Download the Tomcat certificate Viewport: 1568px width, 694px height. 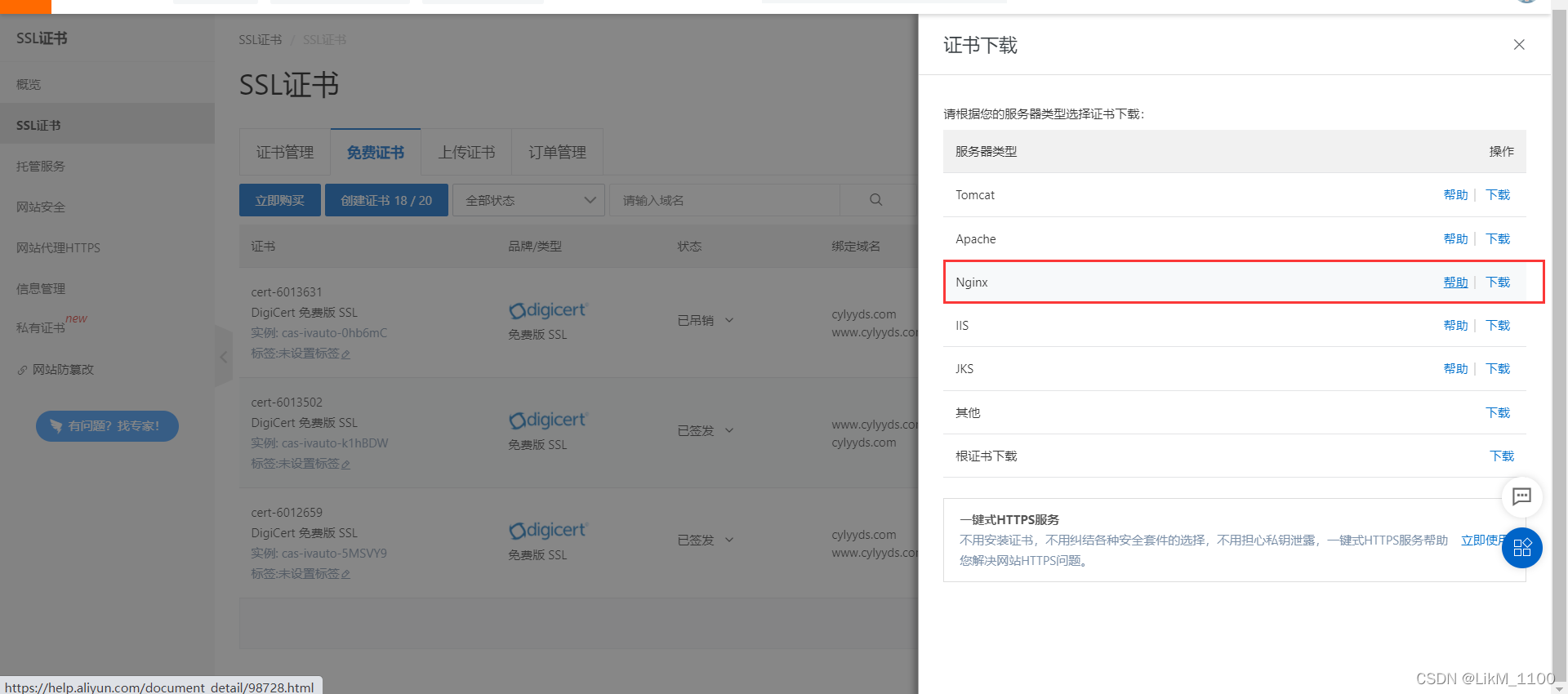pos(1498,195)
